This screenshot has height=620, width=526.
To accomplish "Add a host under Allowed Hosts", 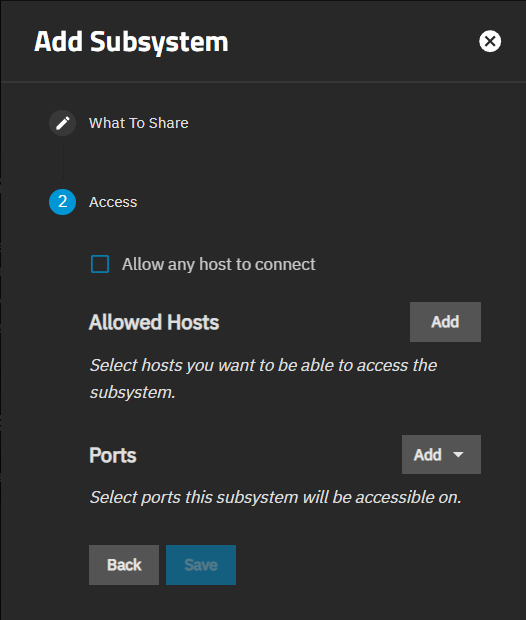I will tap(445, 322).
